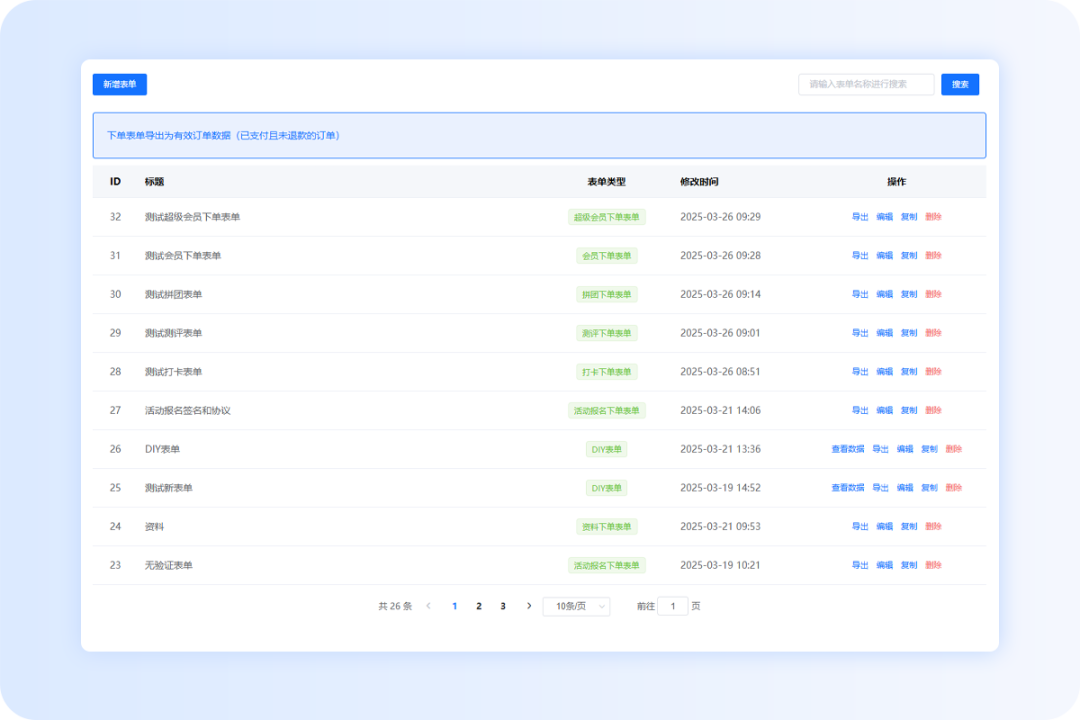Viewport: 1080px width, 720px height.
Task: View data for 测试新表单 row
Action: (x=847, y=488)
